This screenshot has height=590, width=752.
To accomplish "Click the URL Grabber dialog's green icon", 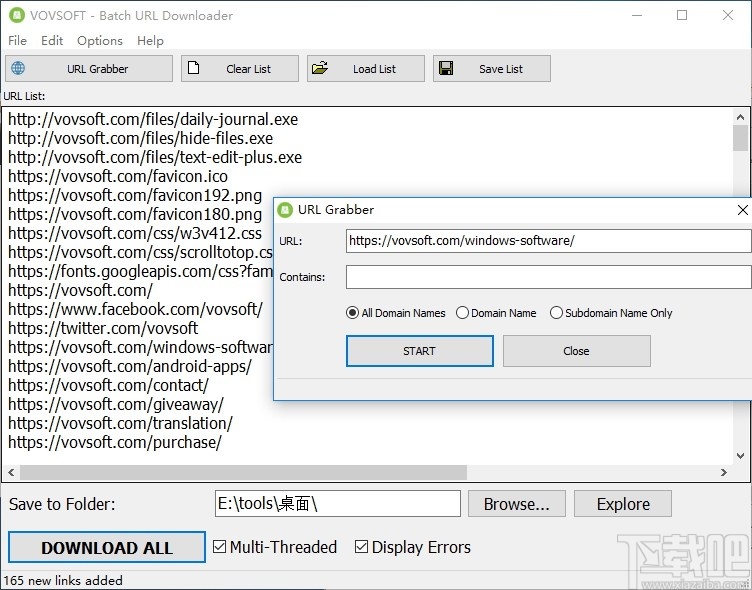I will click(x=285, y=210).
